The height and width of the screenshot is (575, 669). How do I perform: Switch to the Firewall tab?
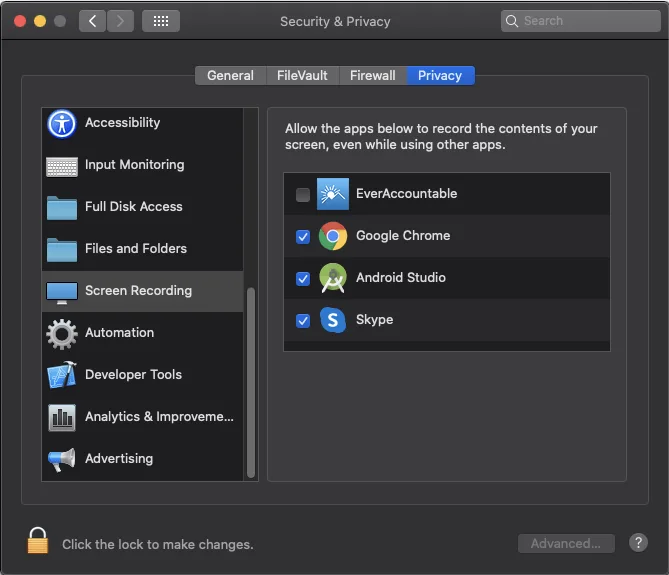click(372, 76)
